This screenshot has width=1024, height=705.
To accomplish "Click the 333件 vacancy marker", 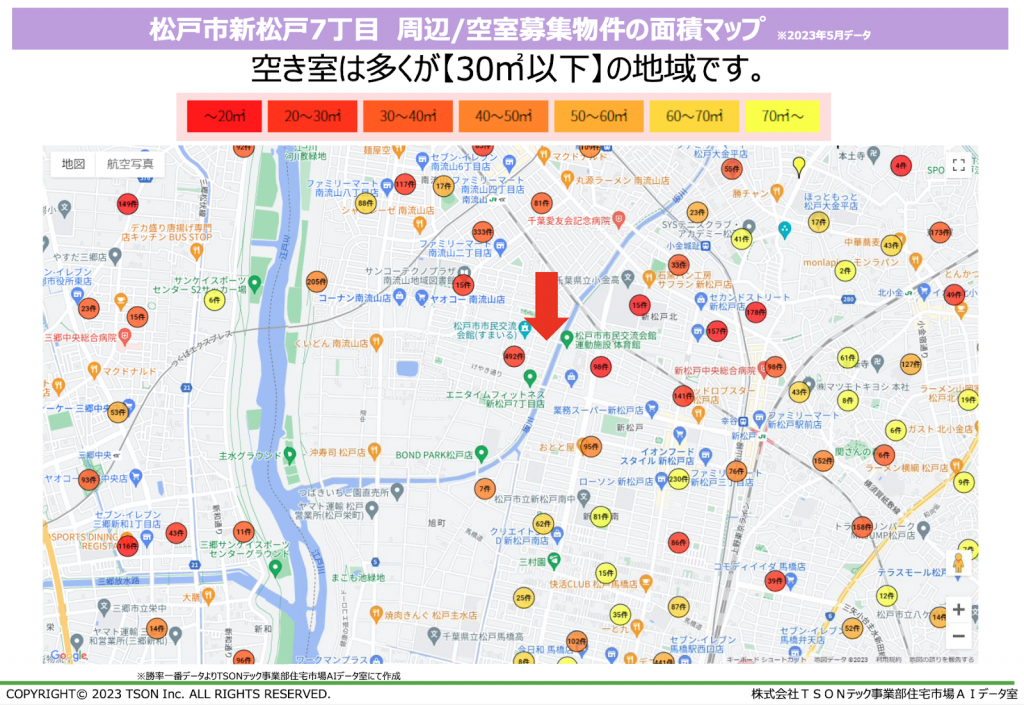I will click(x=483, y=232).
